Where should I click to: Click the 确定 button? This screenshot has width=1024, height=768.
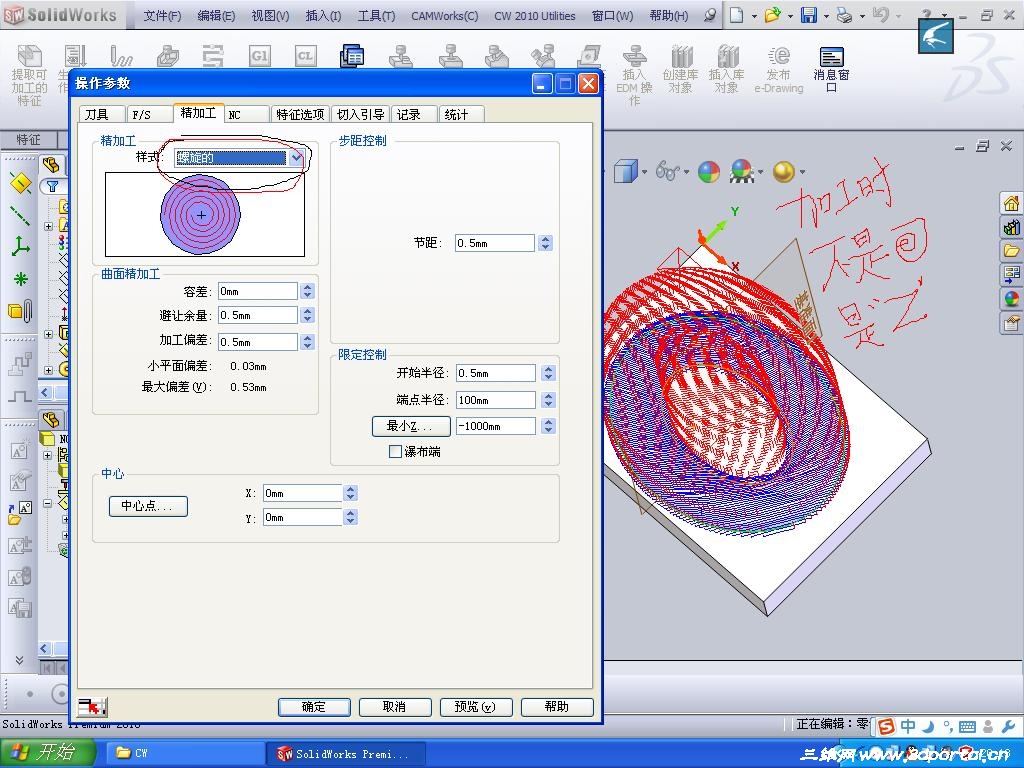314,707
